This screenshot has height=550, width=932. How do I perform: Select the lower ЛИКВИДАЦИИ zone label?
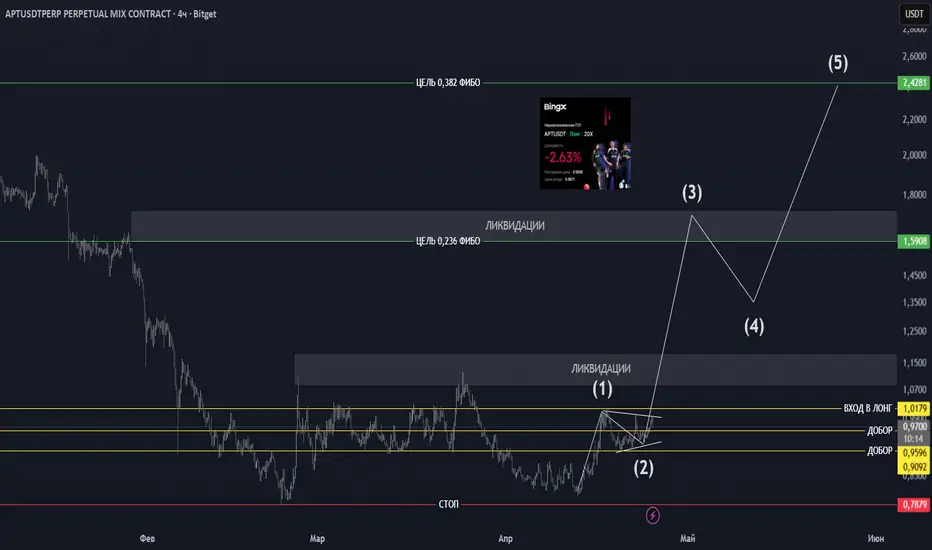click(601, 369)
